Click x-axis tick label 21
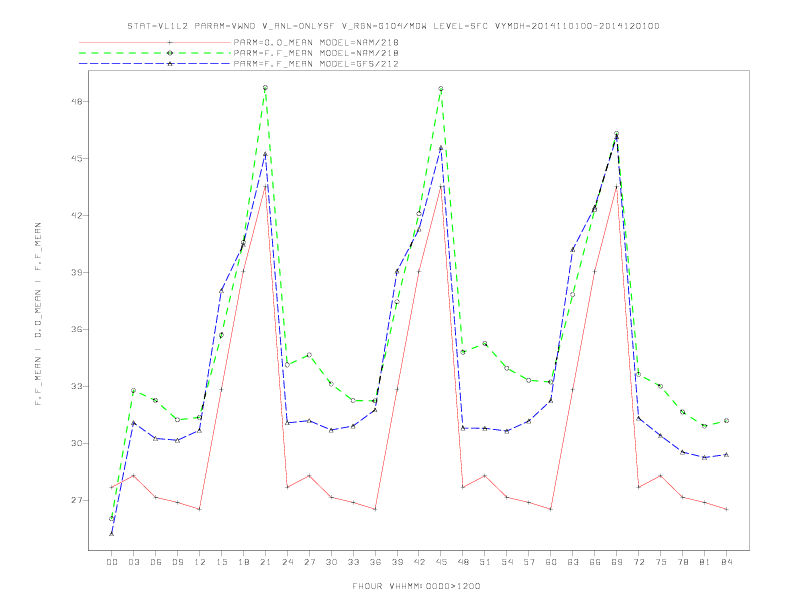 click(x=265, y=562)
